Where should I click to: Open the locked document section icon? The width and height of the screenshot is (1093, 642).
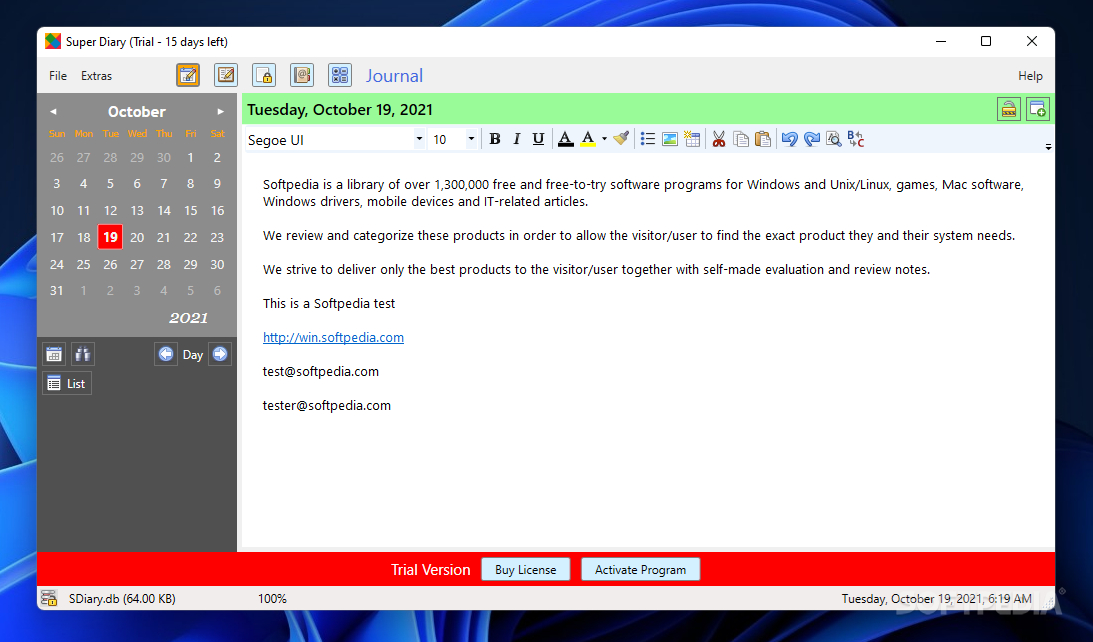pyautogui.click(x=263, y=75)
